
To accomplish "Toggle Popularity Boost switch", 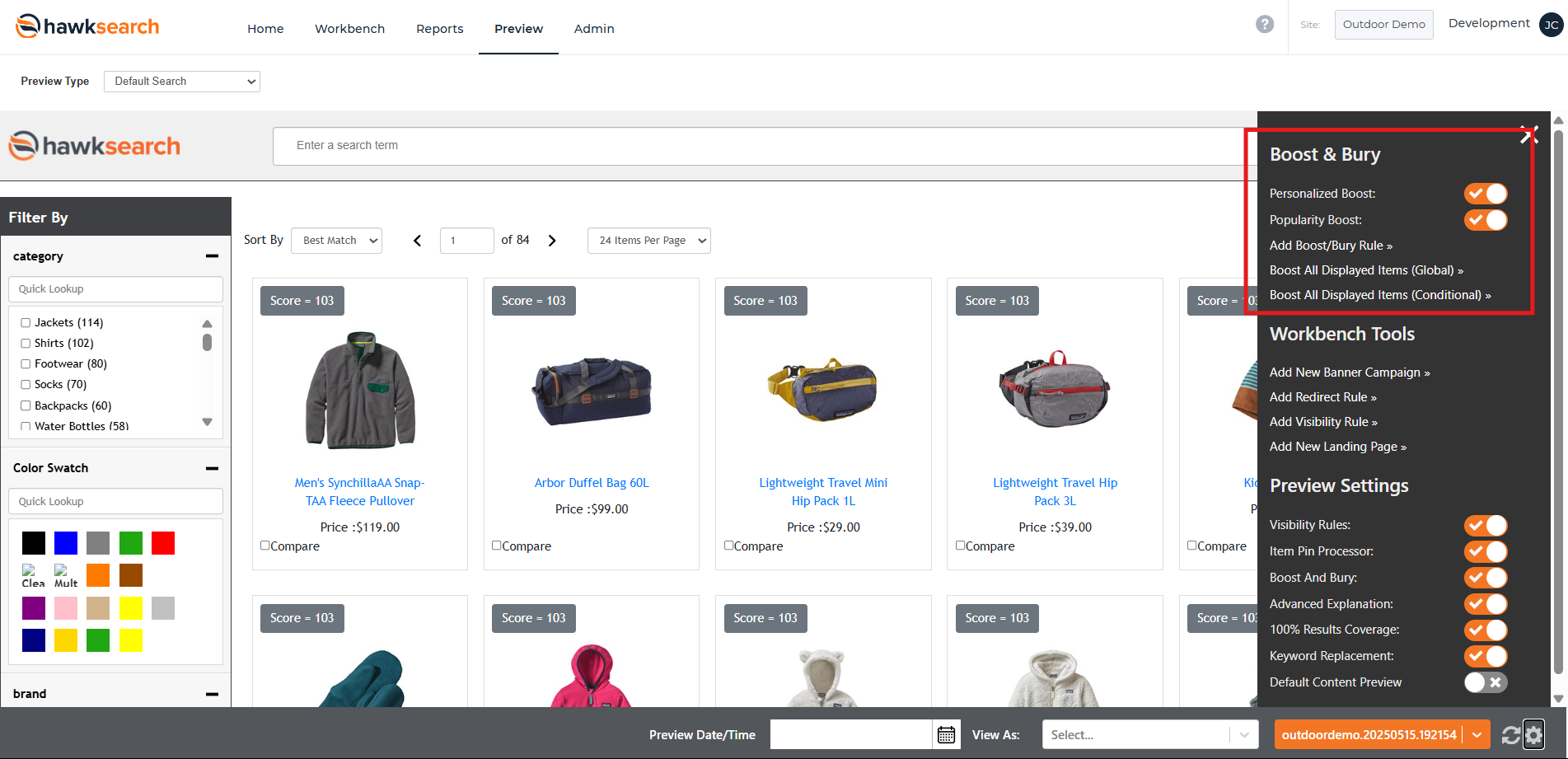I will pyautogui.click(x=1486, y=220).
